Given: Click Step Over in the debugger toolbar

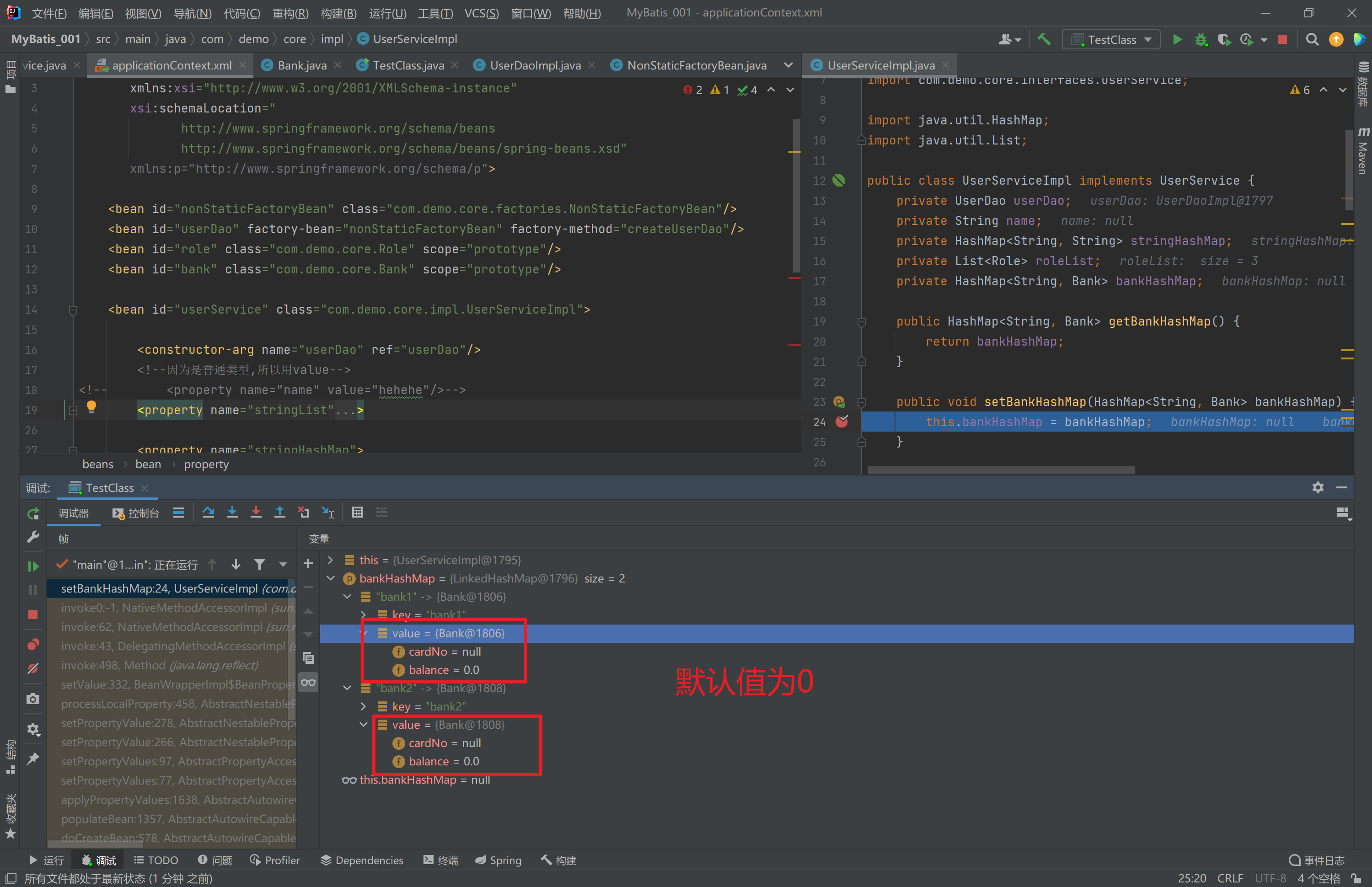Looking at the screenshot, I should (x=208, y=512).
